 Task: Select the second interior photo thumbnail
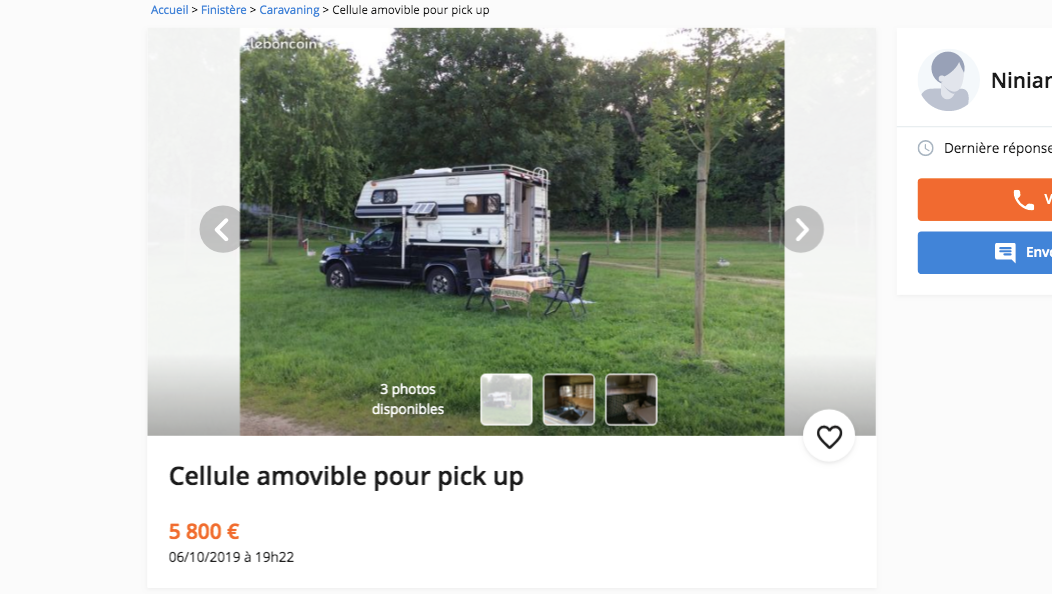(569, 399)
